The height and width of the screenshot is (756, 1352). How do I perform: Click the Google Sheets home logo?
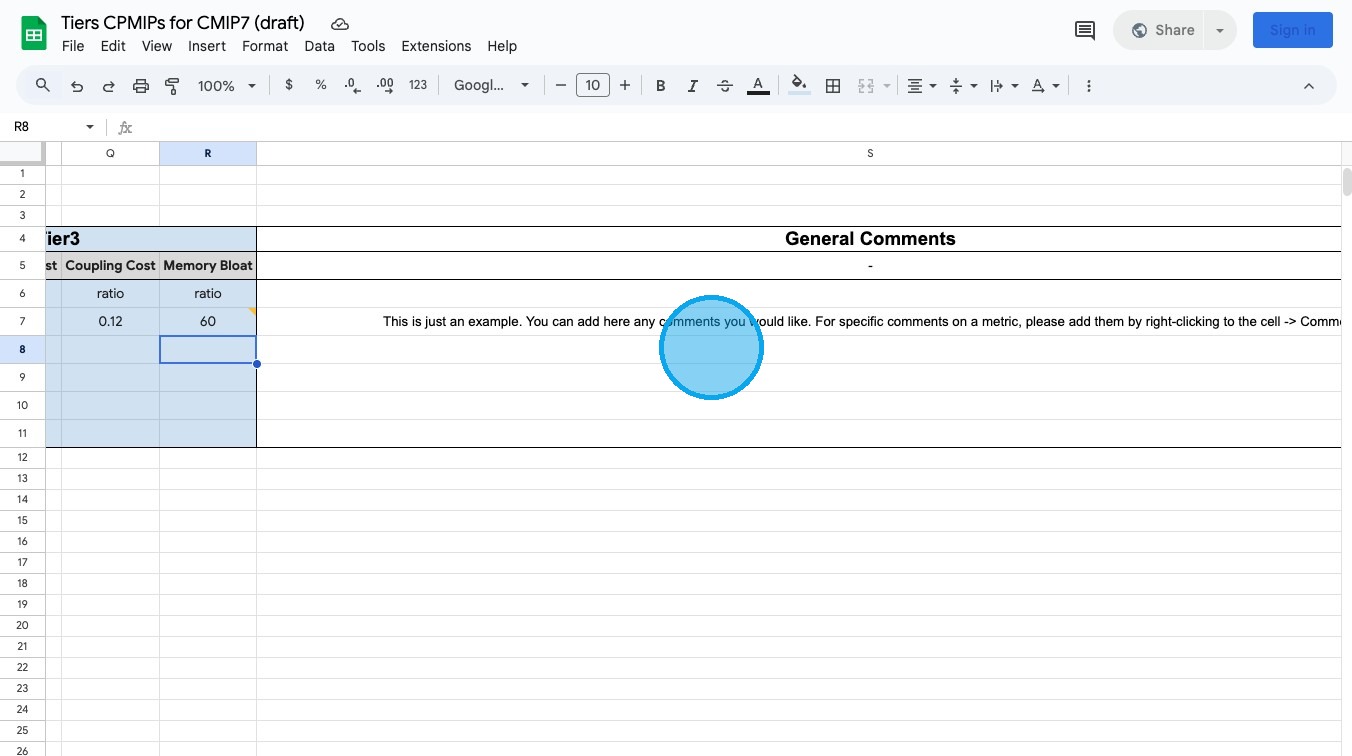coord(35,33)
